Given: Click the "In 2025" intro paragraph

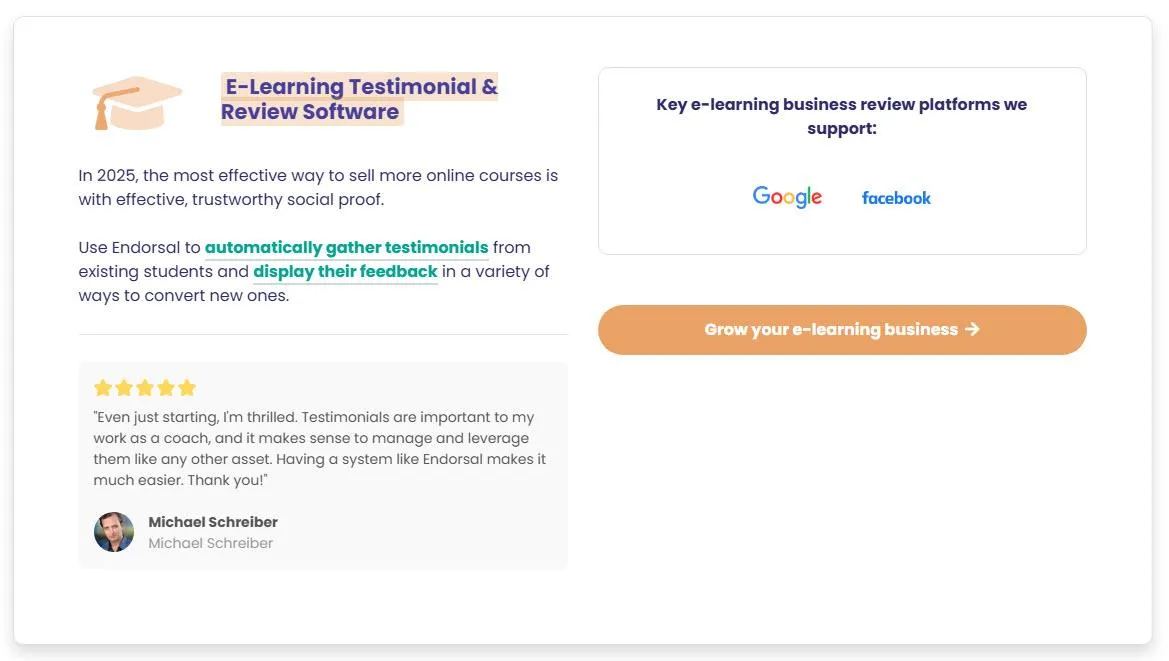Looking at the screenshot, I should tap(318, 187).
